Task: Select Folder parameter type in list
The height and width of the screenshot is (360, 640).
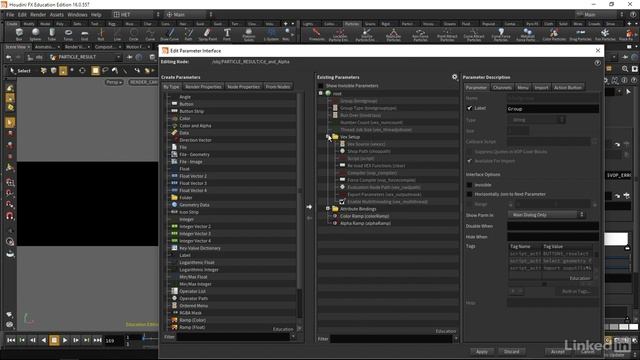Action: click(x=186, y=198)
